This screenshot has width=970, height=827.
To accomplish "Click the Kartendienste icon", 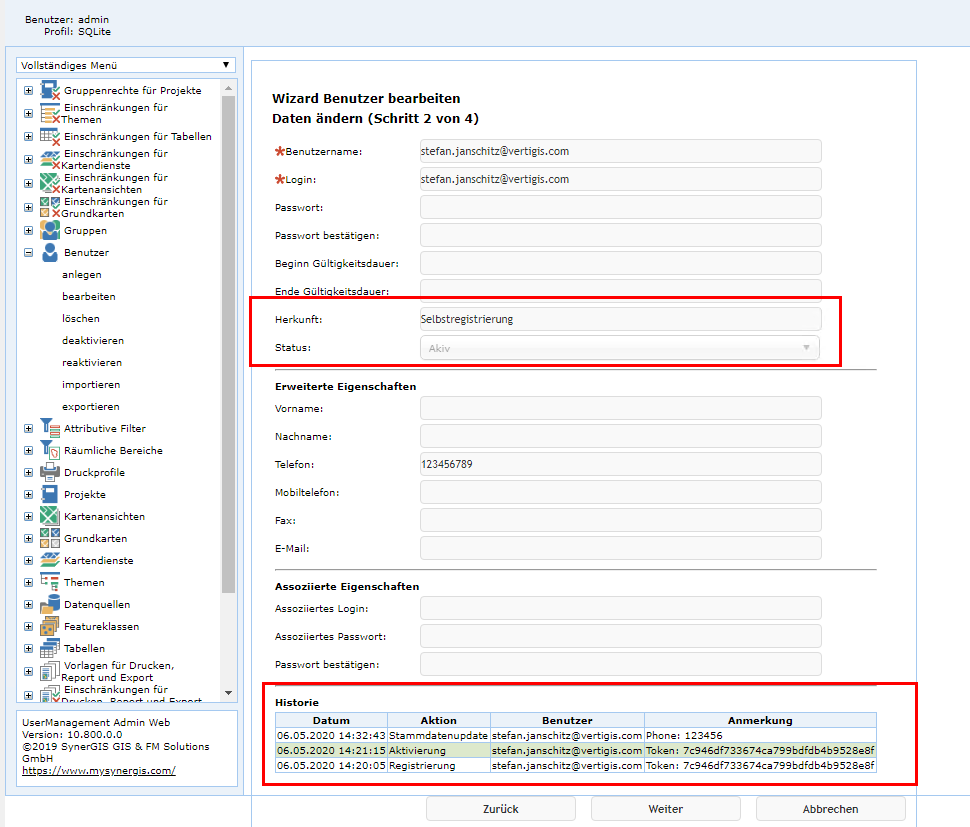I will click(x=50, y=560).
